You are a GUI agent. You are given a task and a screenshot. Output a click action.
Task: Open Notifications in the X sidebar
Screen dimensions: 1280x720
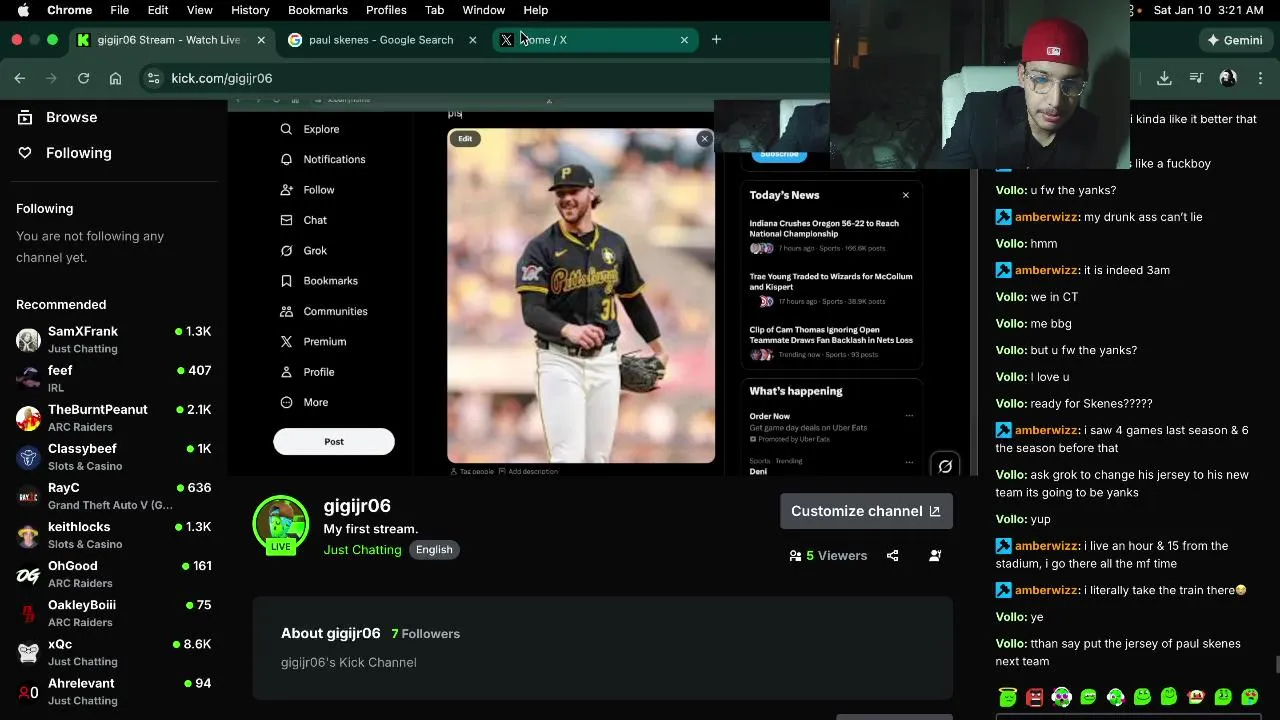click(x=323, y=159)
